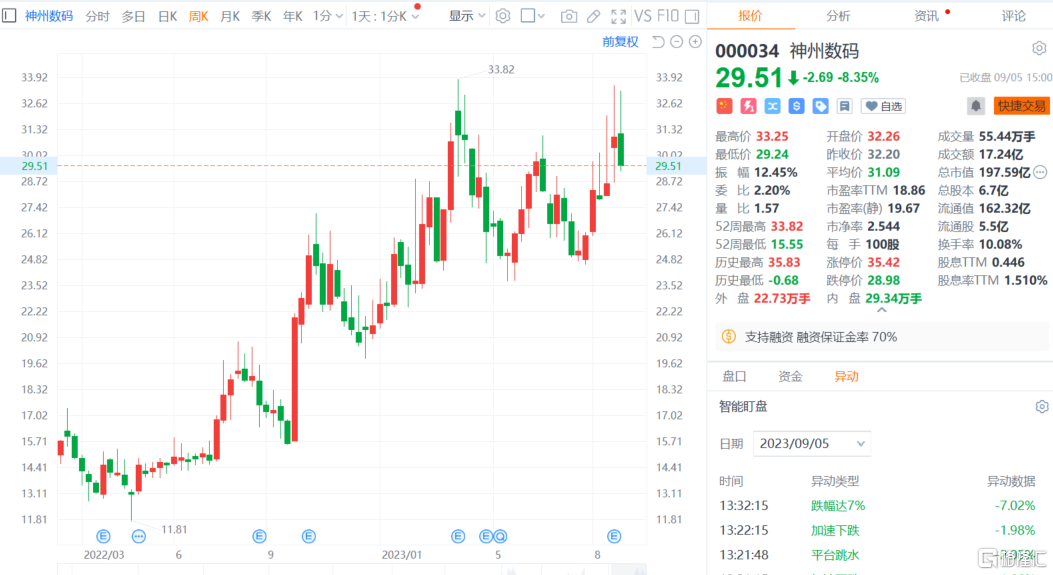The height and width of the screenshot is (575, 1053).
Task: Select the 日K daily chart
Action: click(x=167, y=15)
